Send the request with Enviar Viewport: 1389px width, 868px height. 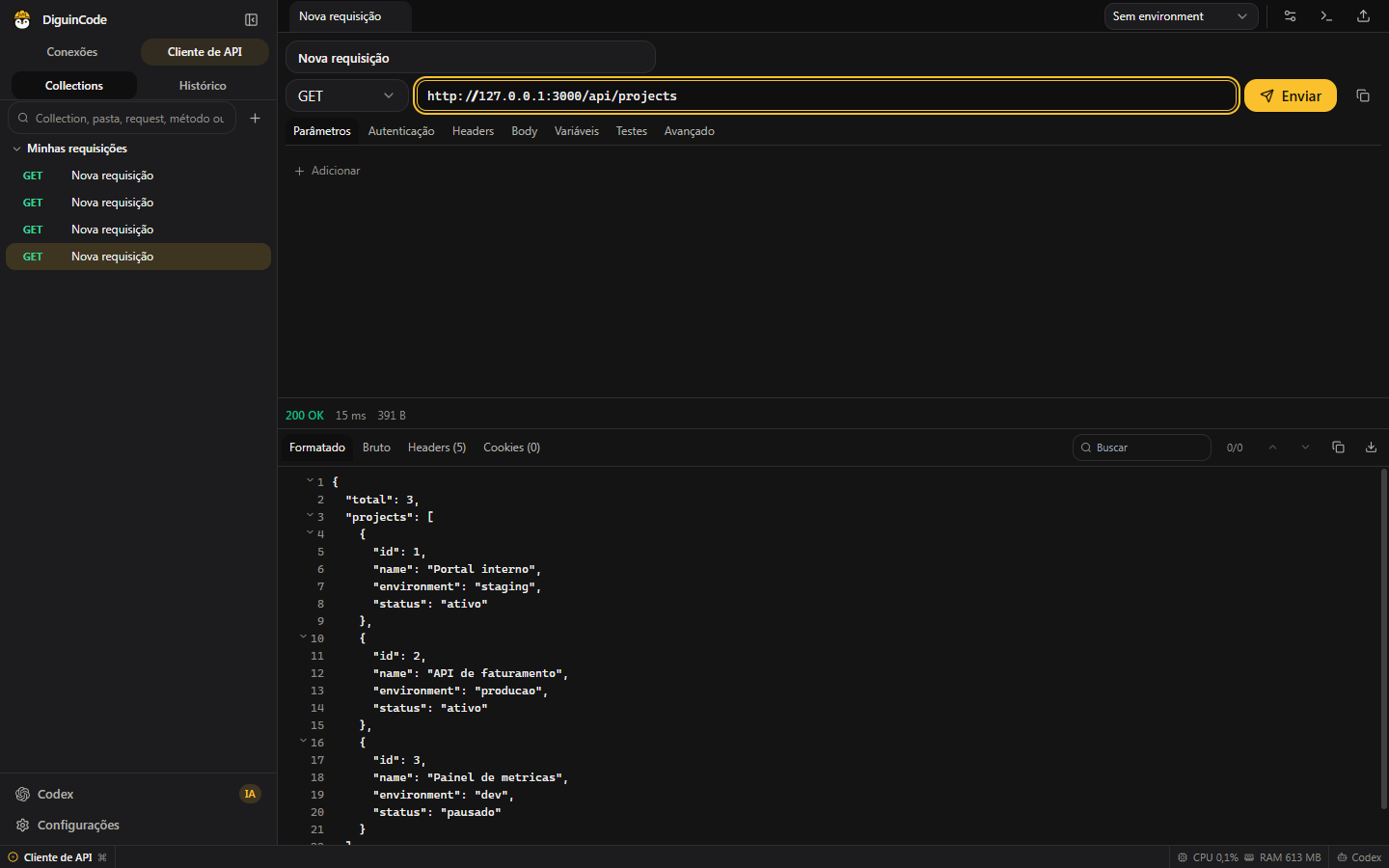point(1291,95)
